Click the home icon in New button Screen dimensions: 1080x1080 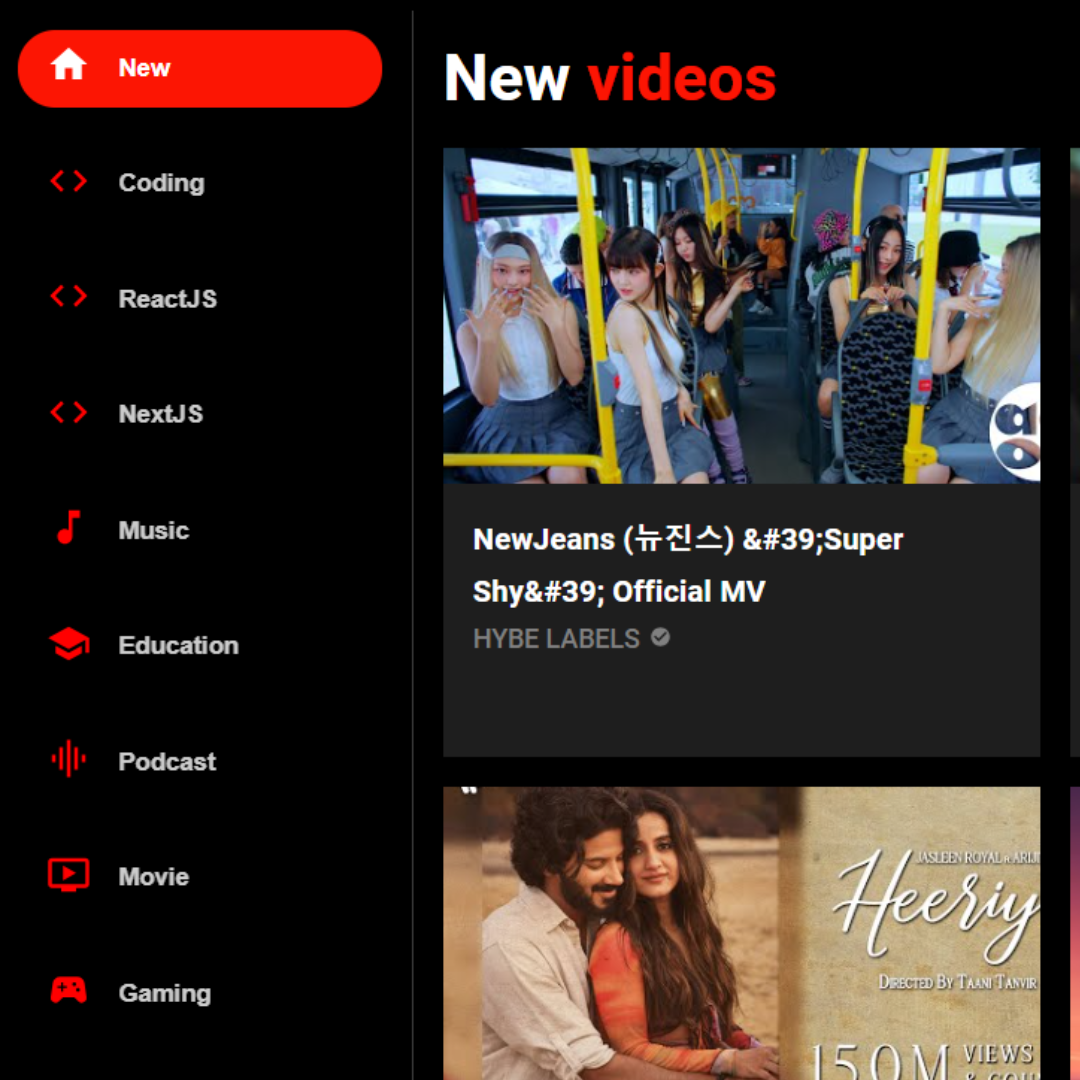[68, 65]
